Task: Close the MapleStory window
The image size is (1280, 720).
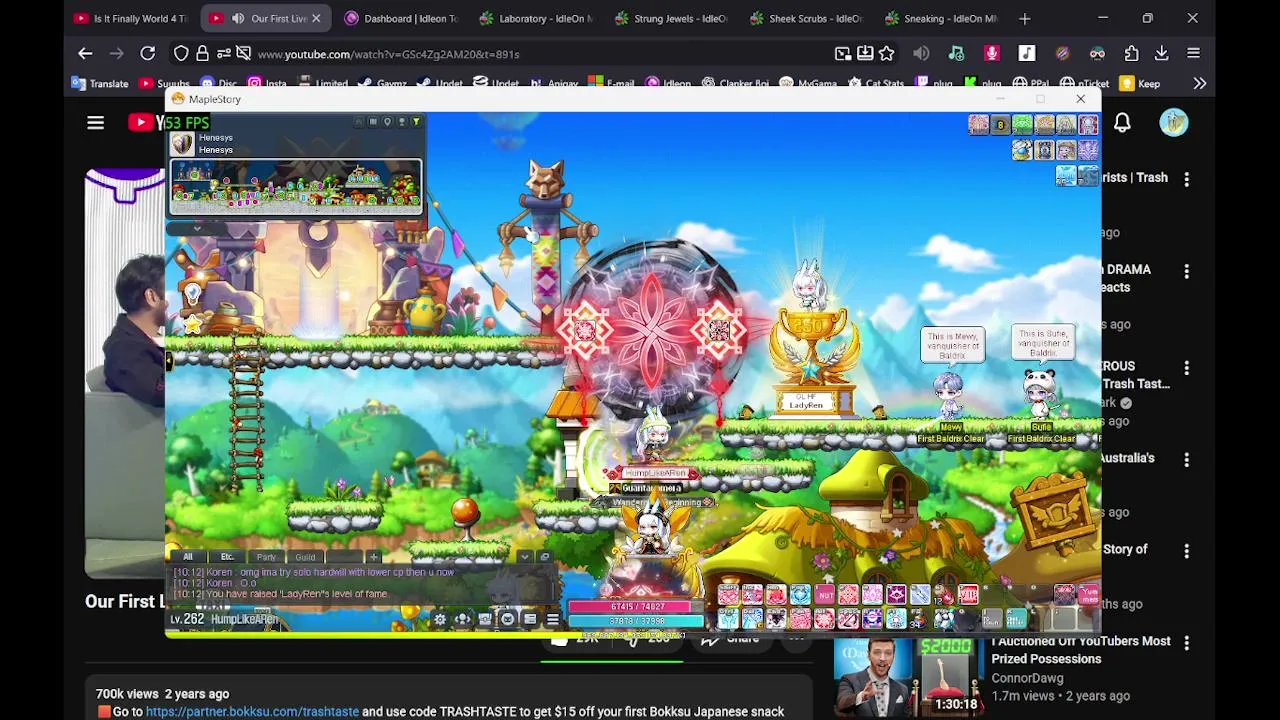Action: 1080,99
